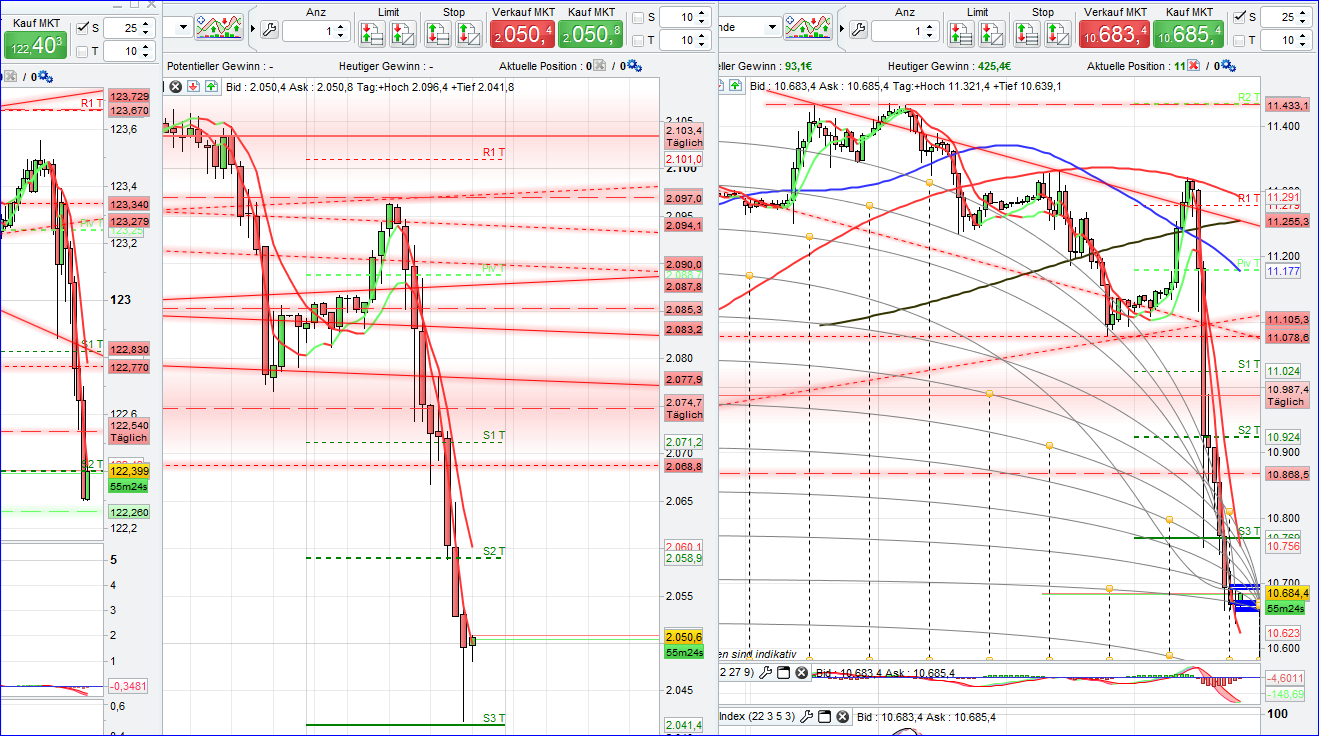Open chart settings with the wrench icon
Image resolution: width=1319 pixels, height=736 pixels.
268,30
